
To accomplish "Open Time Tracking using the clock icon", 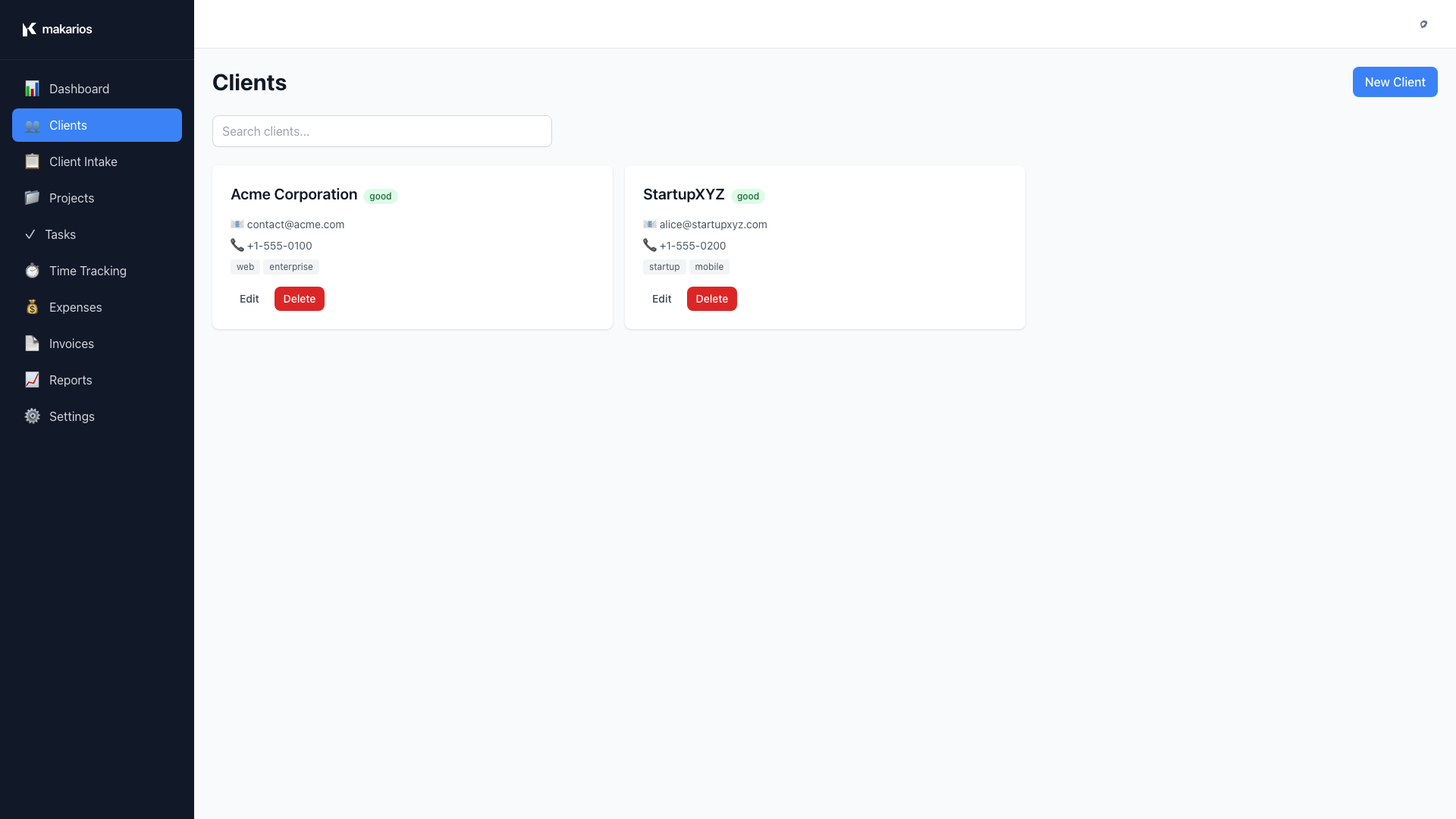I will 32,271.
